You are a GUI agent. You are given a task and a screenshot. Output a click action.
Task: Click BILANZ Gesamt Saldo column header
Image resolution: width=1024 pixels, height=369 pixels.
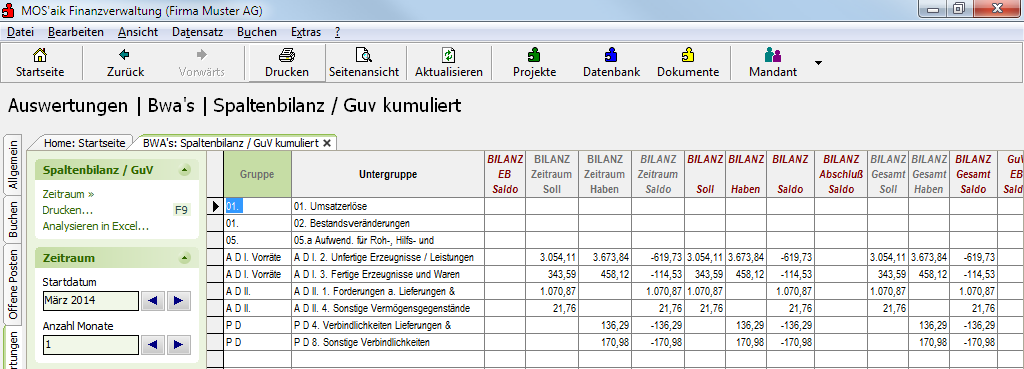coord(973,174)
